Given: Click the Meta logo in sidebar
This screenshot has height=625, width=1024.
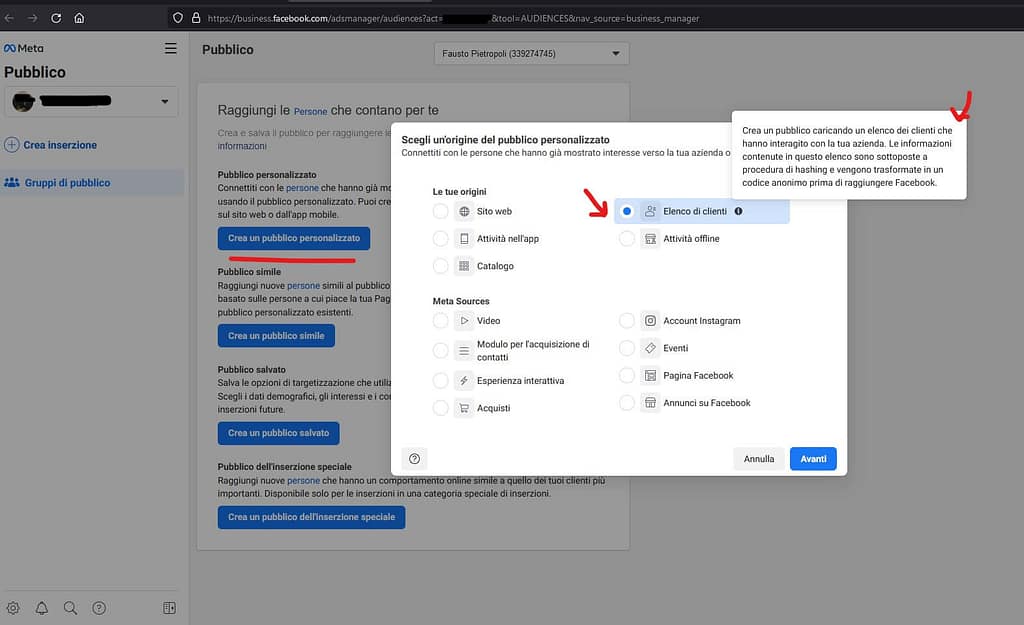Looking at the screenshot, I should (24, 48).
